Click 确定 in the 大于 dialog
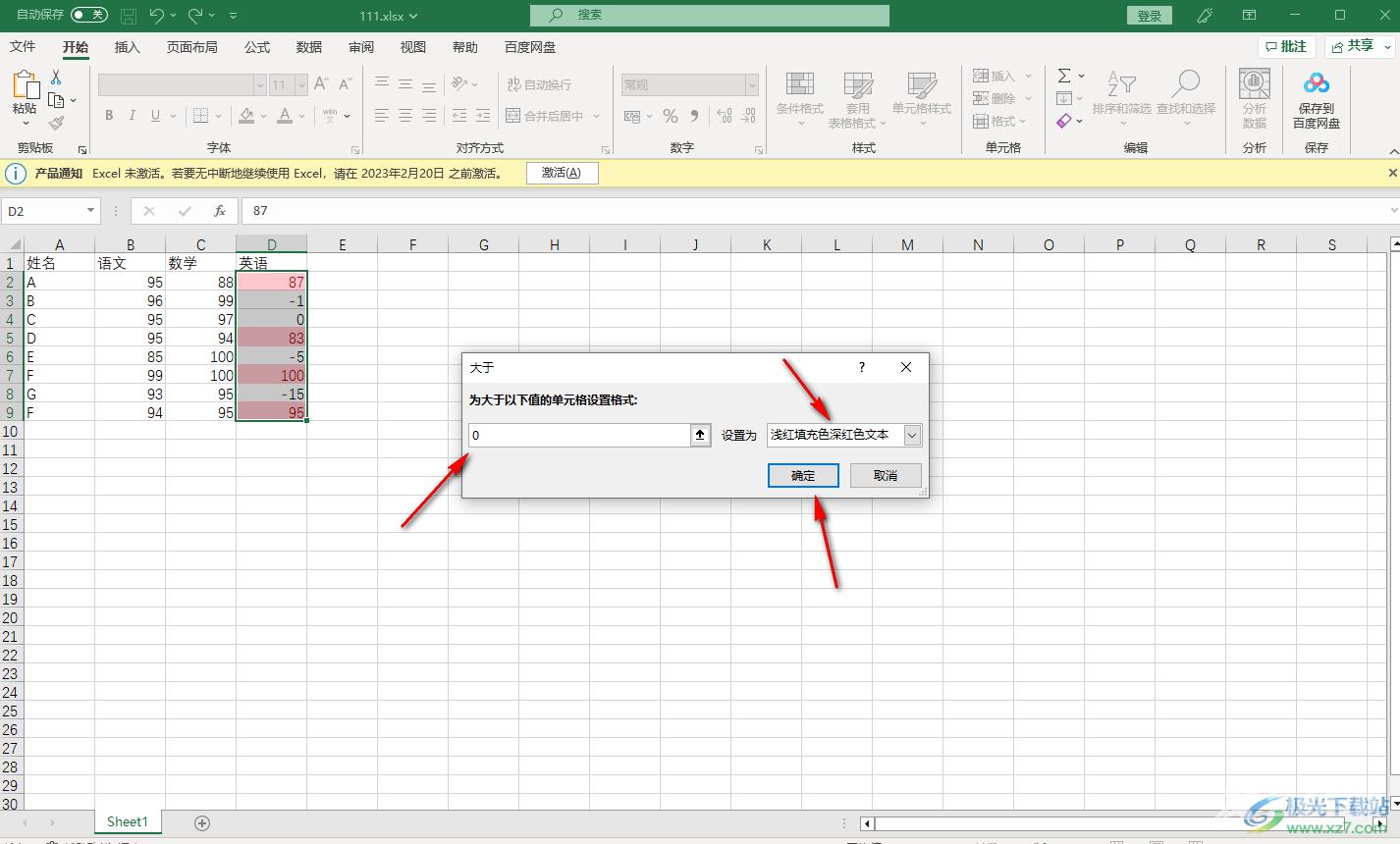The width and height of the screenshot is (1400, 844). [x=803, y=475]
